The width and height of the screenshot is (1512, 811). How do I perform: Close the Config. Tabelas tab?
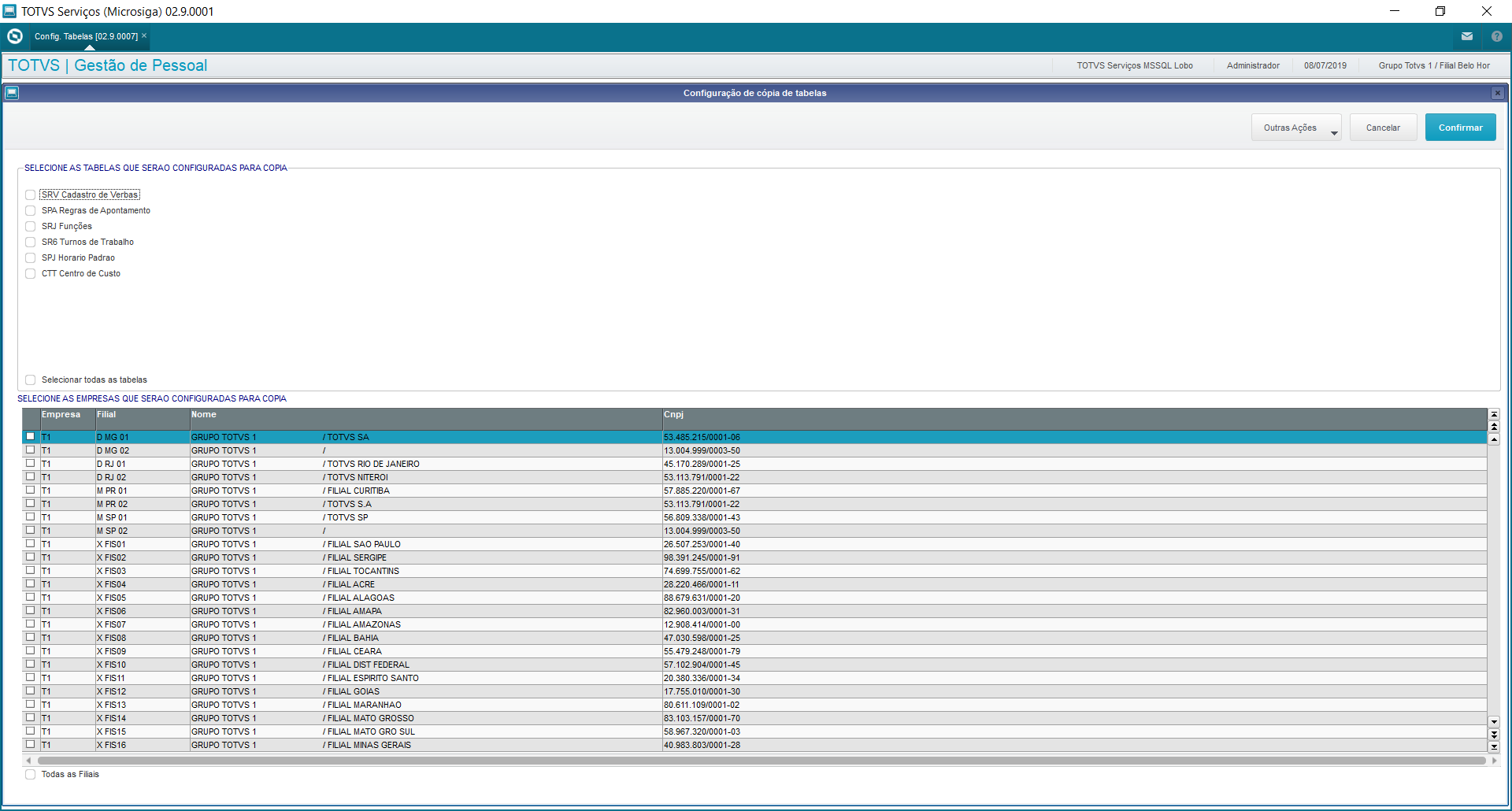pyautogui.click(x=144, y=35)
